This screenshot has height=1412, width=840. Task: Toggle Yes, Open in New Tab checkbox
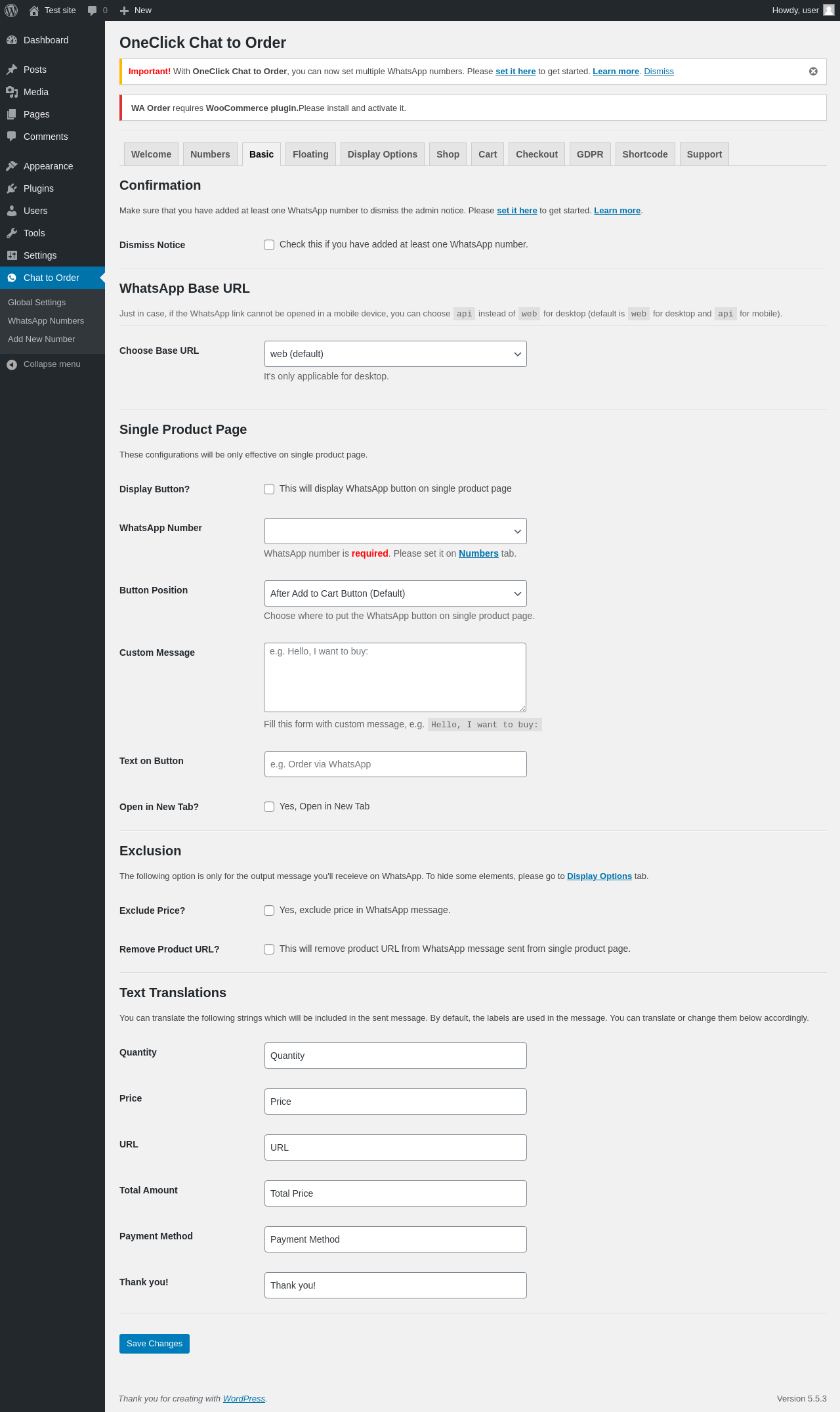coord(269,807)
